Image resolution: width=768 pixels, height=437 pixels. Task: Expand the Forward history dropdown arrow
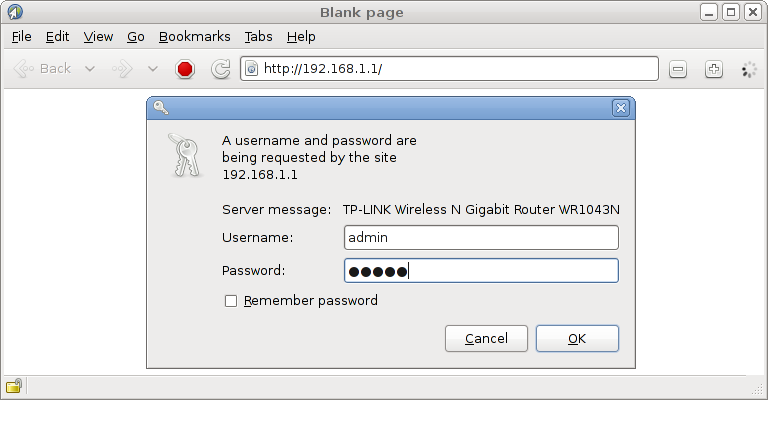click(x=153, y=69)
